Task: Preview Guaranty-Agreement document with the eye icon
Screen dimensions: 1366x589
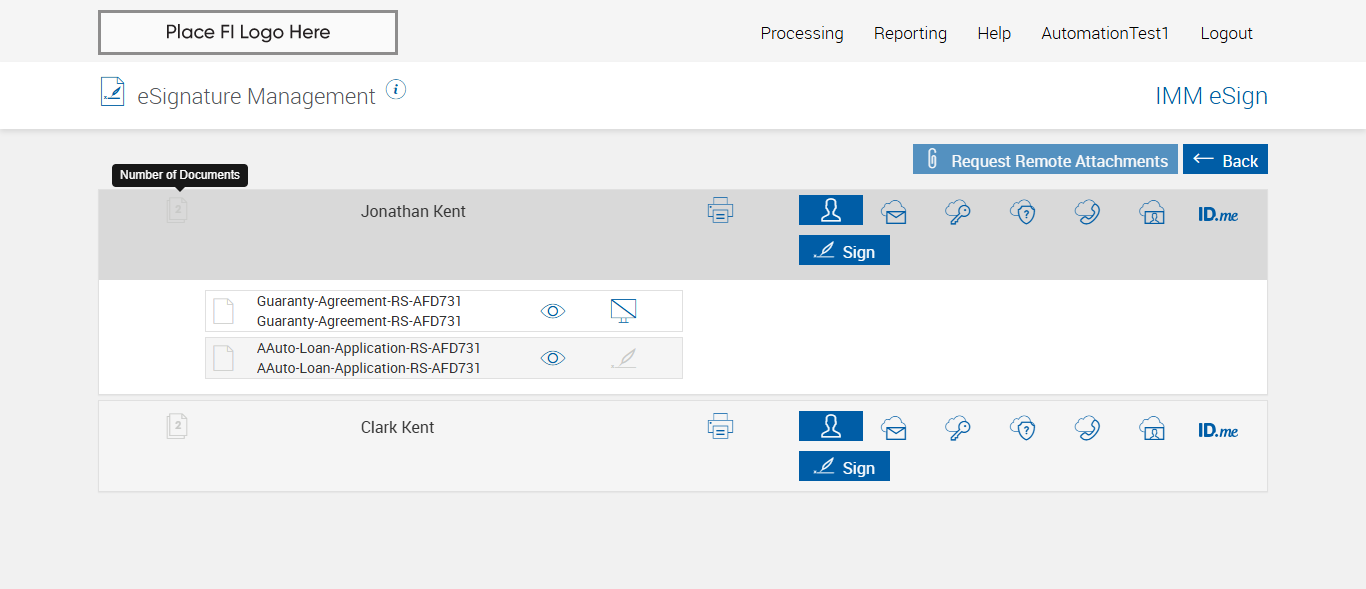Action: [553, 311]
